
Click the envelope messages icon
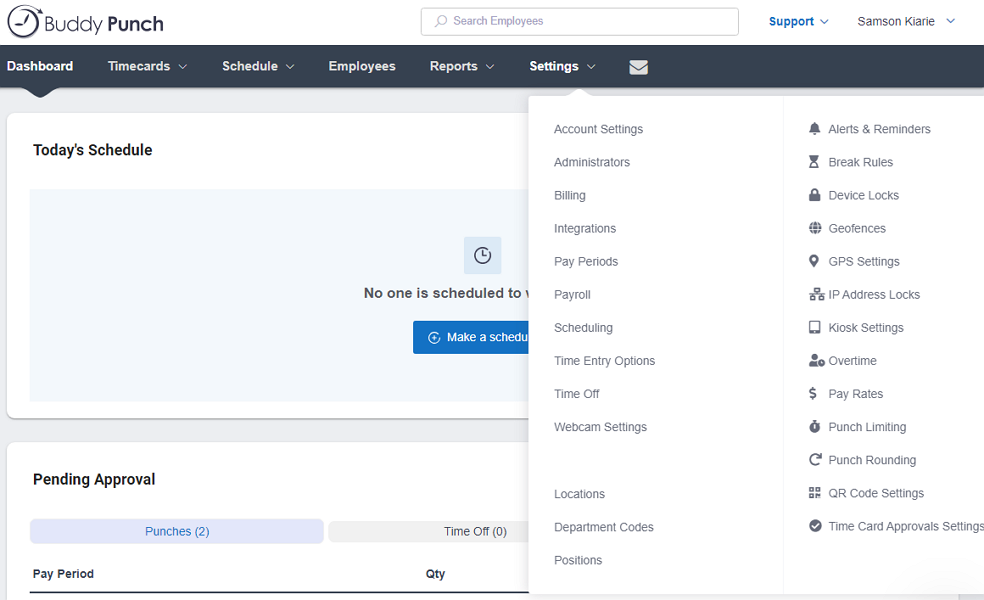[638, 67]
